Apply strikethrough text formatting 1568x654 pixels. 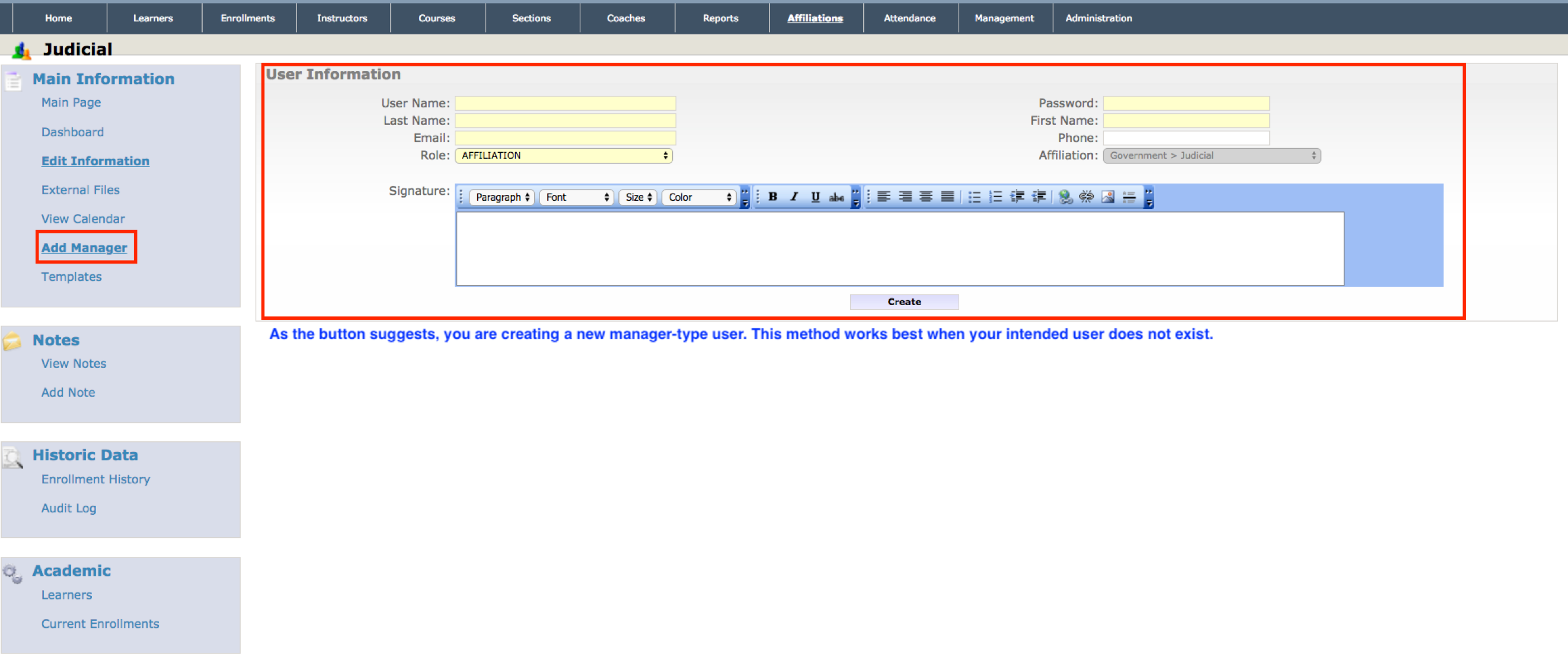836,197
